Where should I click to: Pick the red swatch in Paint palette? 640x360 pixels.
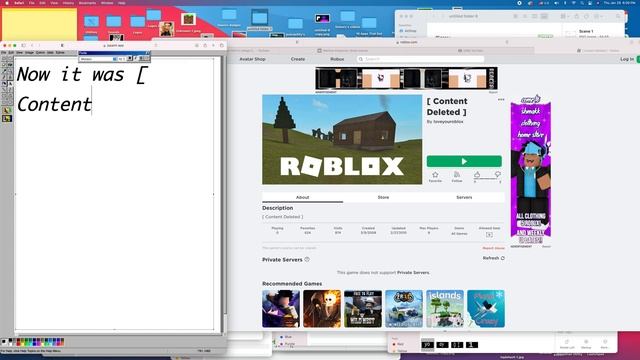pyautogui.click(x=18, y=344)
